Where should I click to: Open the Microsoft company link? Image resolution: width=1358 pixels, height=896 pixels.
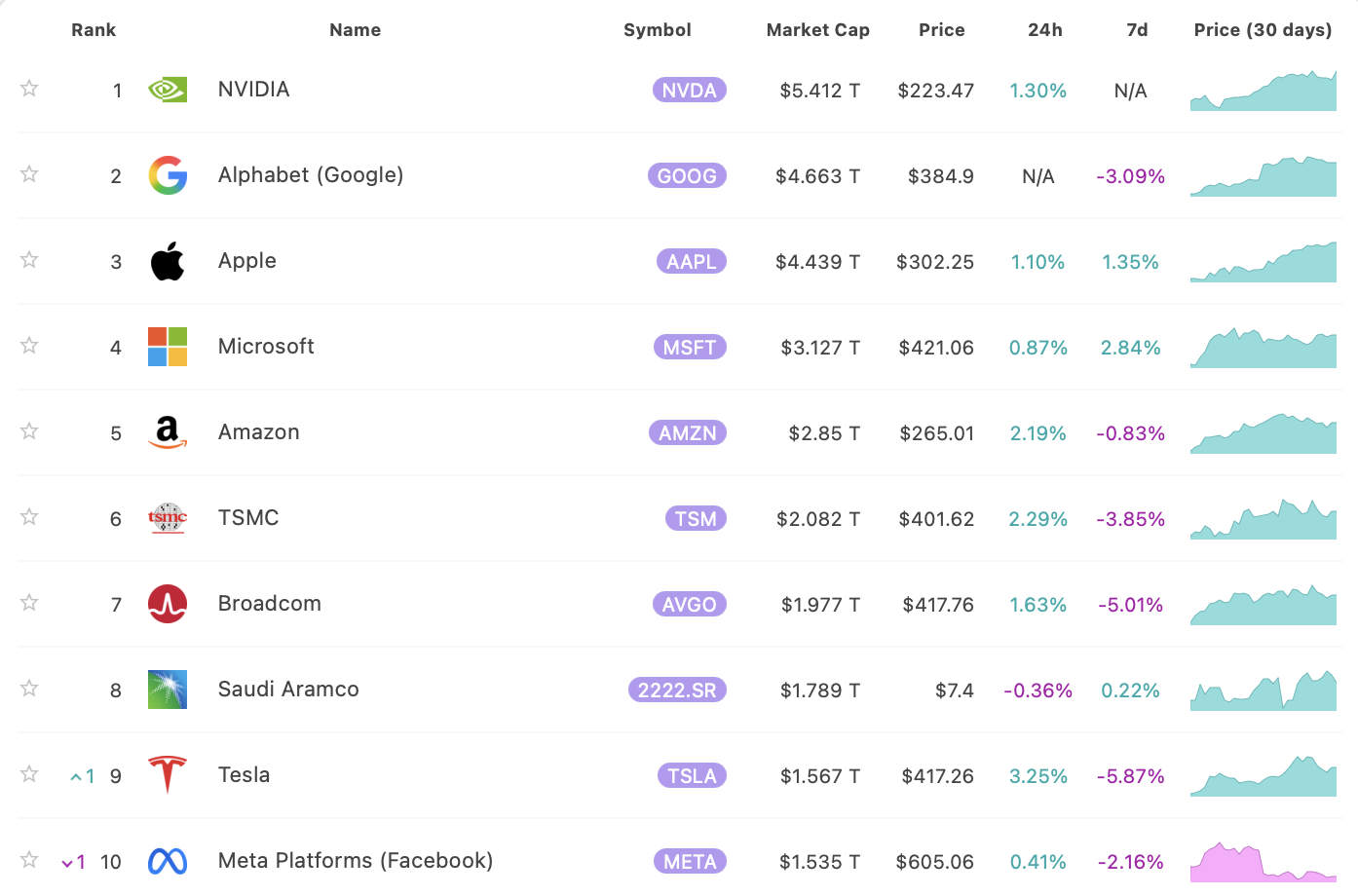tap(266, 347)
